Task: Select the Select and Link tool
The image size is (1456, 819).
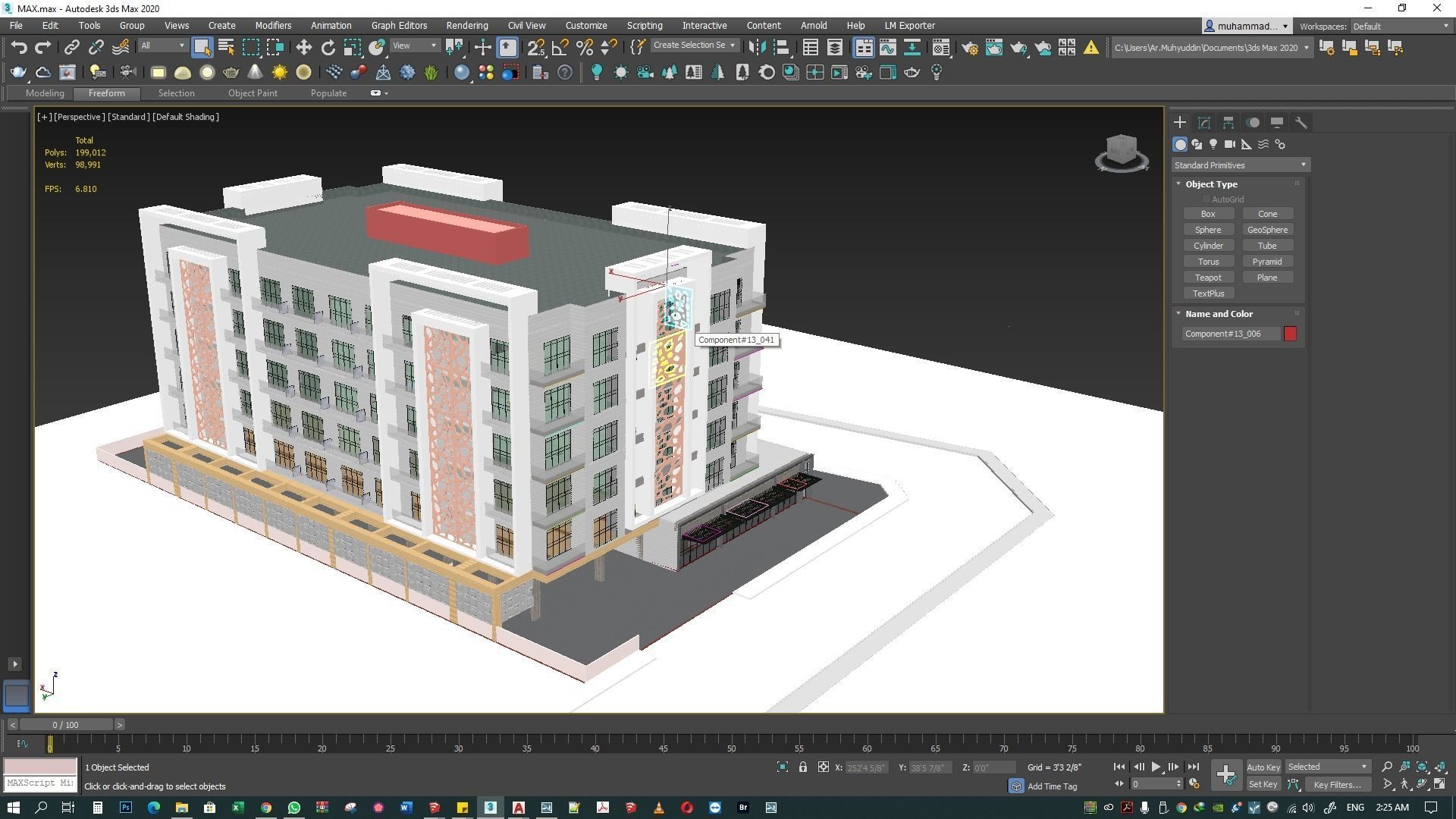Action: point(71,48)
